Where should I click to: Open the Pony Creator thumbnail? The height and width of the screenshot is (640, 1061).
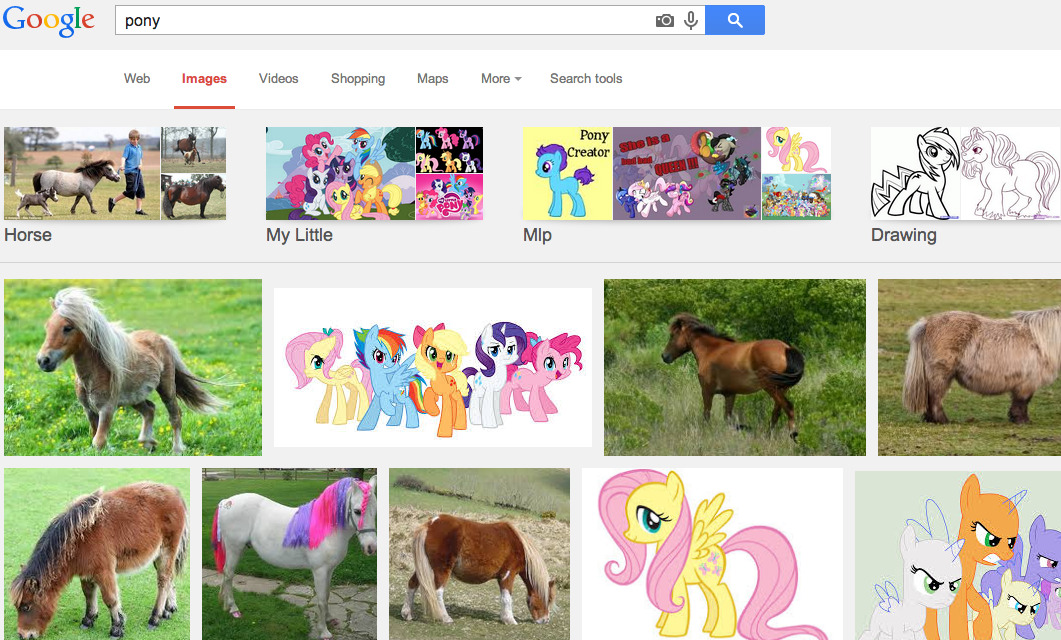click(x=568, y=173)
